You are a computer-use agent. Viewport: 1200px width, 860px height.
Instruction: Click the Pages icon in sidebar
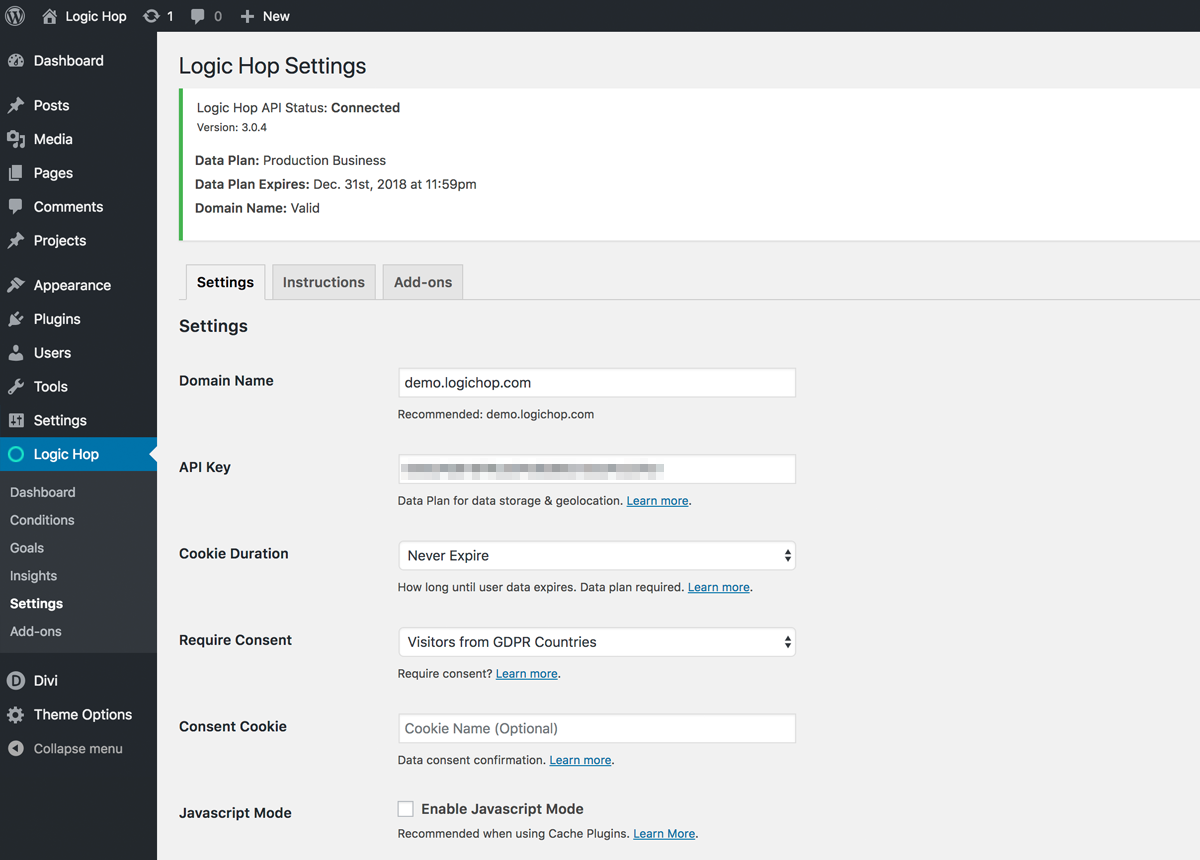(x=16, y=173)
